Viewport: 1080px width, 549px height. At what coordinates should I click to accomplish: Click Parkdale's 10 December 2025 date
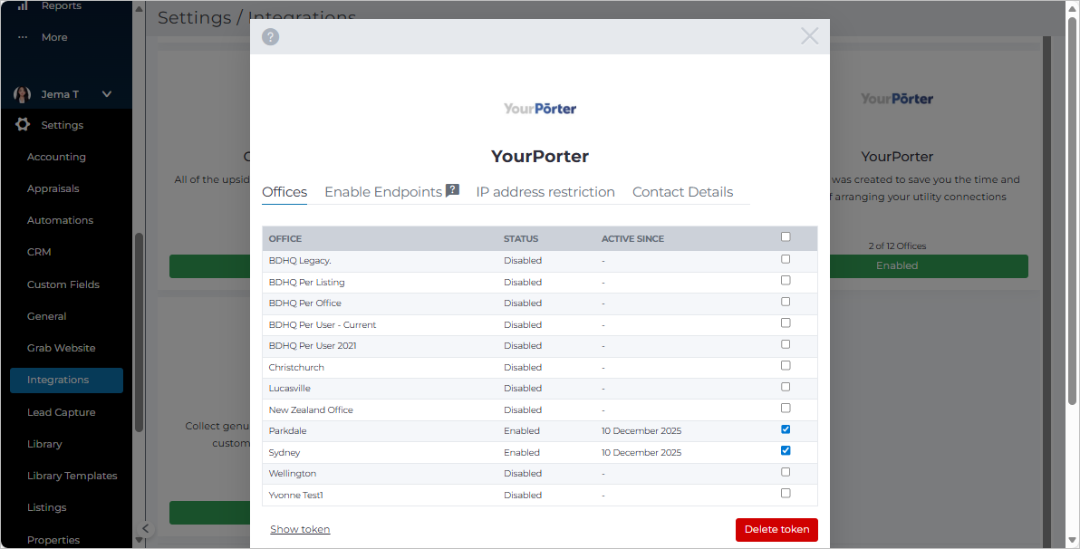tap(641, 431)
